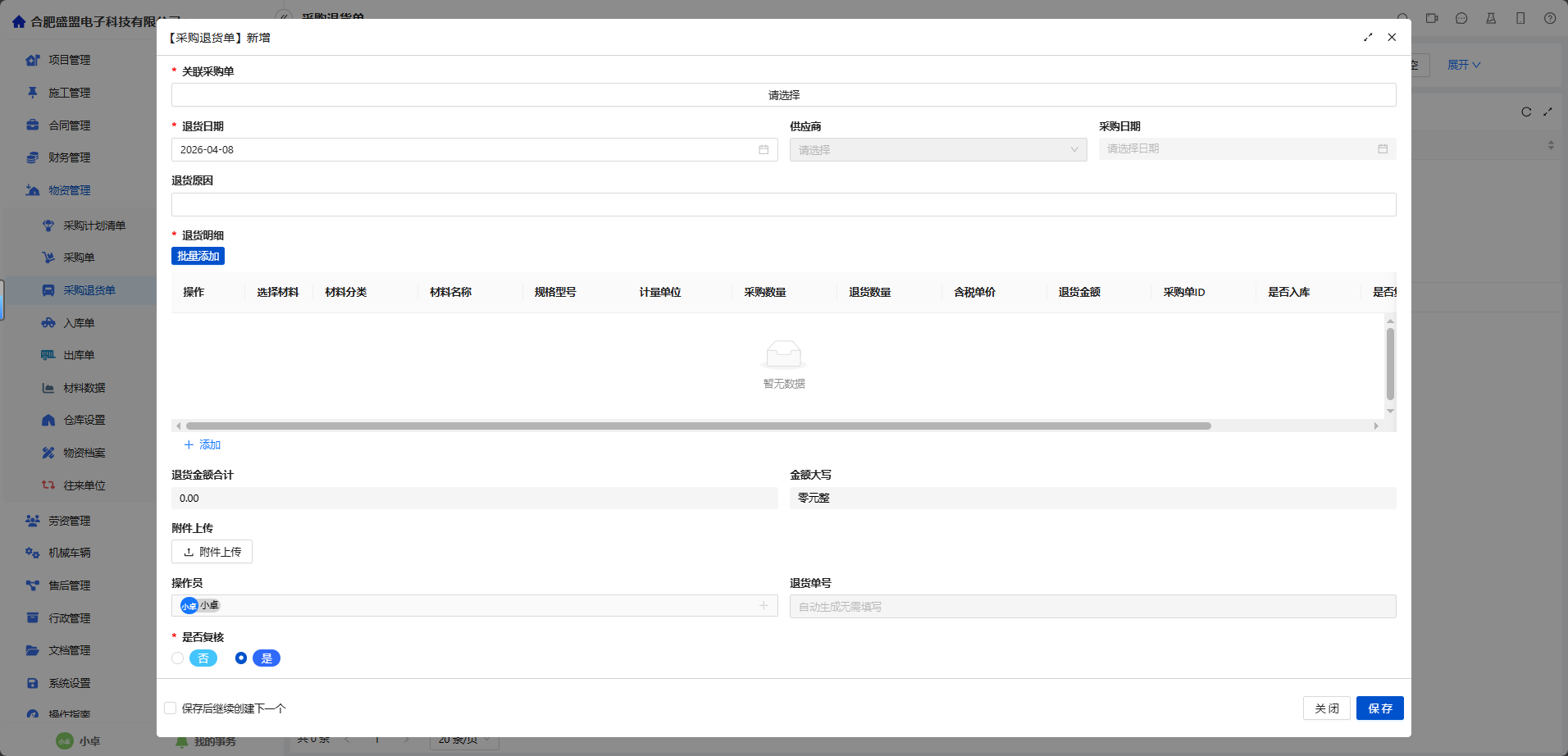Click the expand-dialog icon in modal header
Viewport: 1568px width, 756px height.
pyautogui.click(x=1368, y=38)
